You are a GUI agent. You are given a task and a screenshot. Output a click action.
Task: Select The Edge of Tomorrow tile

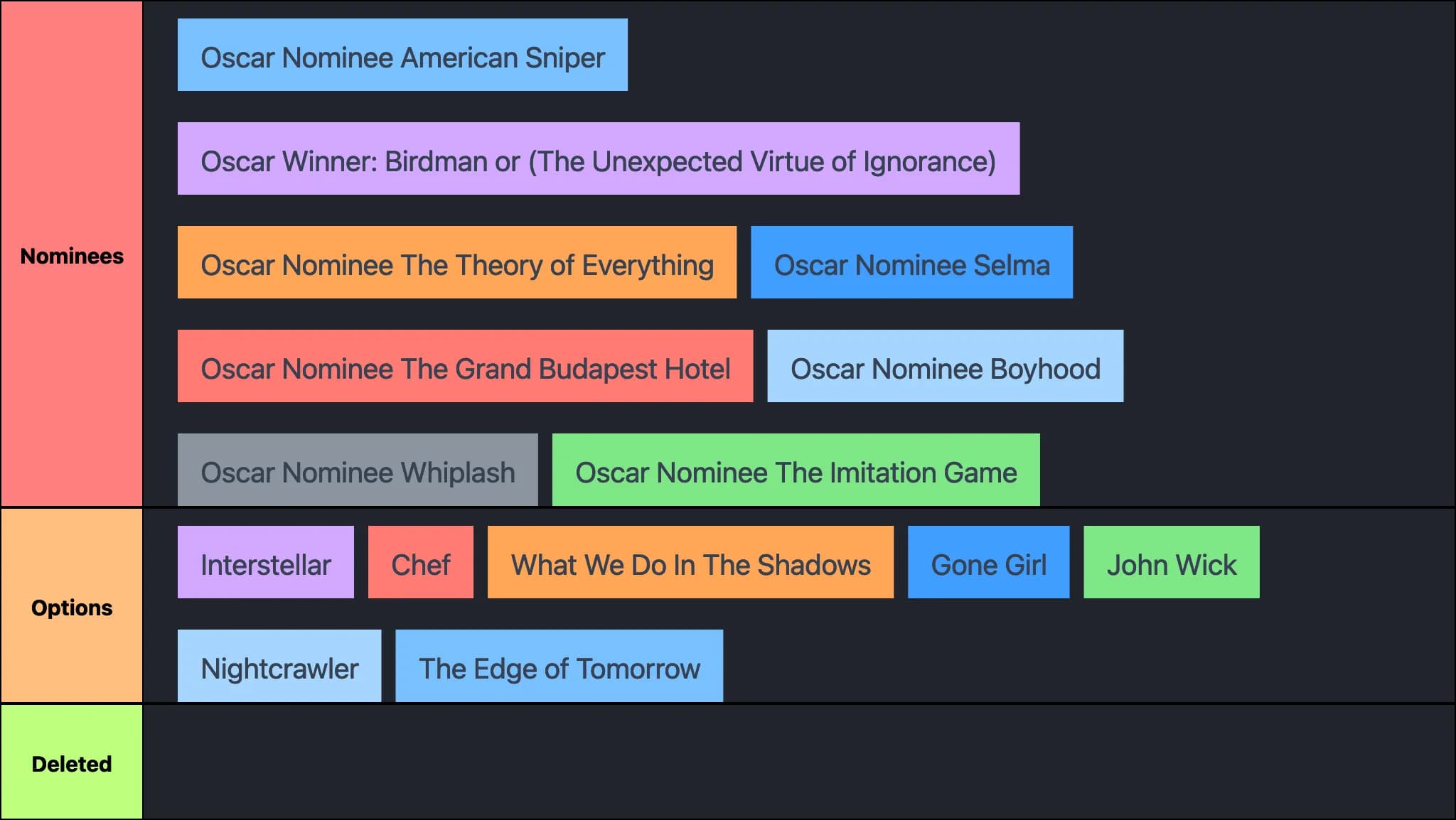pos(559,667)
